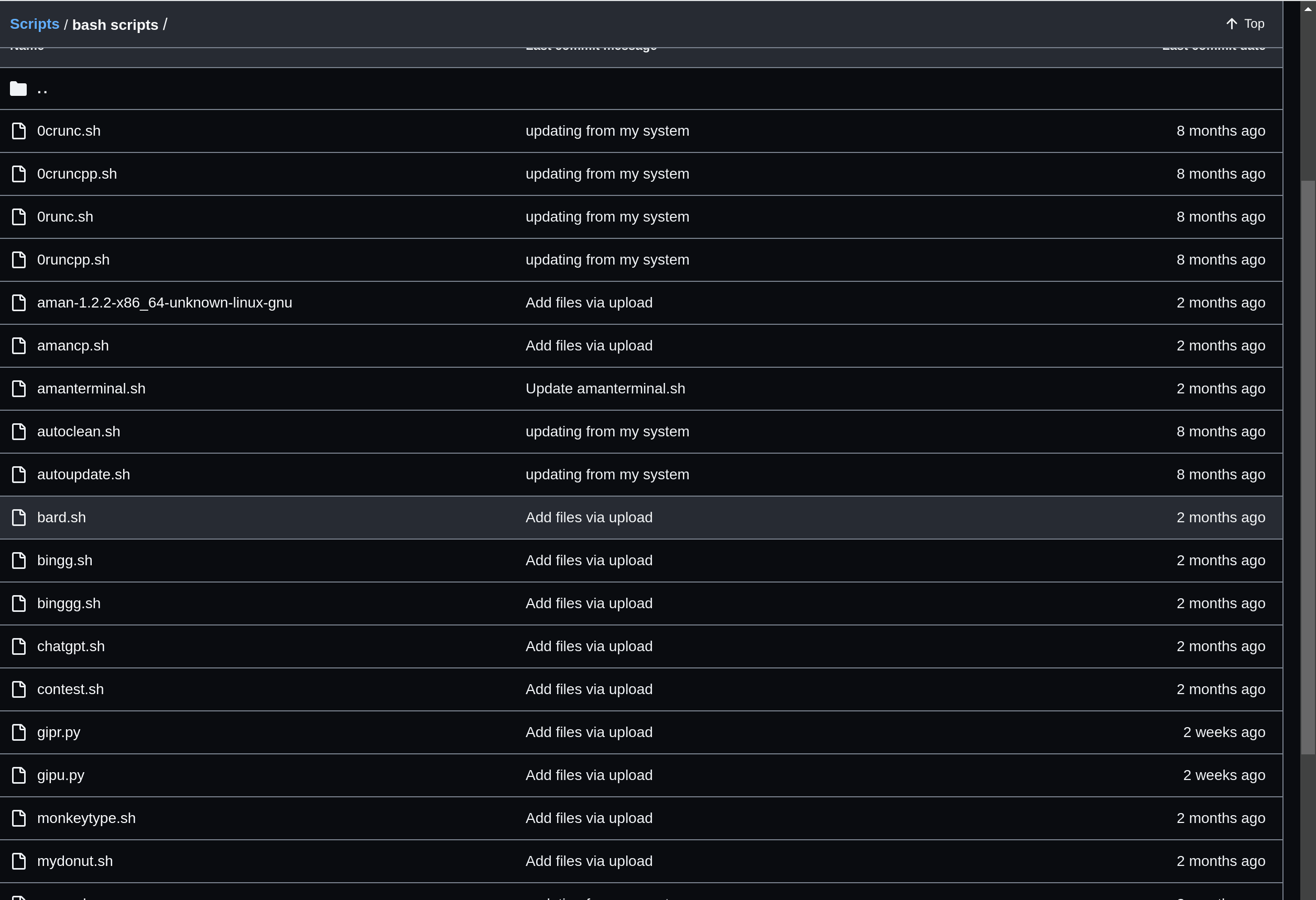1316x900 pixels.
Task: Open aman-1.2.2-x86_64-unknown-linux-gnu file
Action: click(164, 303)
